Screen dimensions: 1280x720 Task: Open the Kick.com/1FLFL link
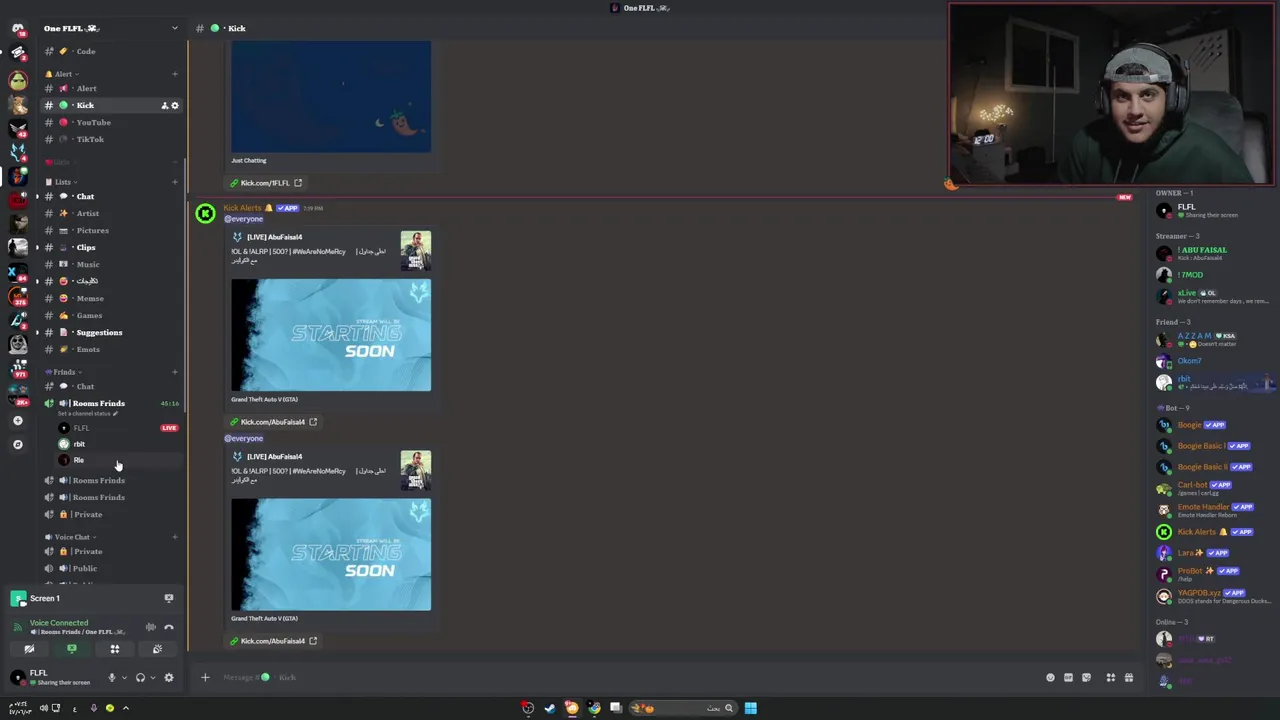click(x=265, y=183)
